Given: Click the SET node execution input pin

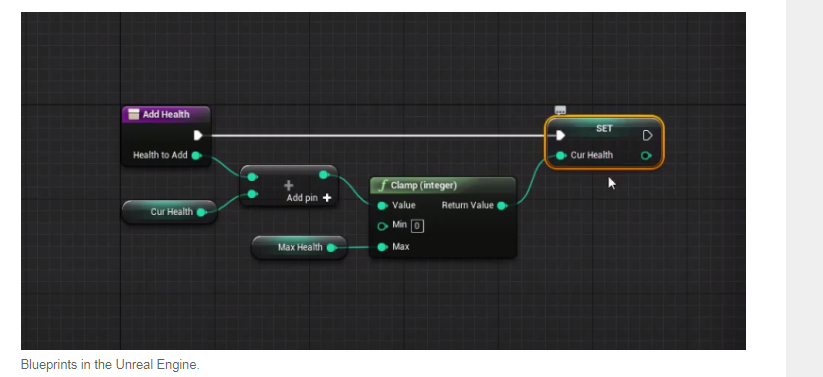Looking at the screenshot, I should [560, 135].
